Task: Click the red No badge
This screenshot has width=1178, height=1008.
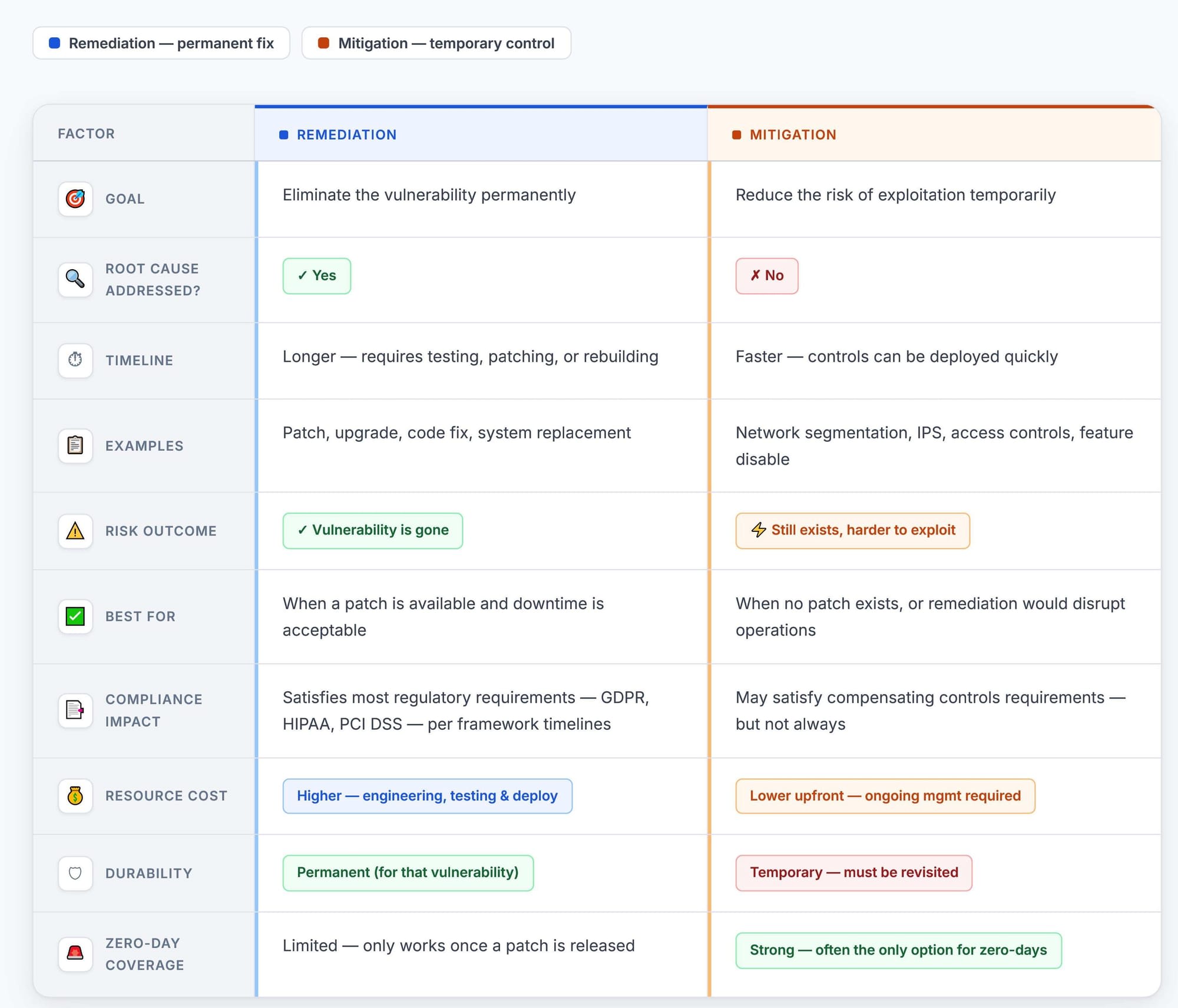Action: pyautogui.click(x=766, y=276)
